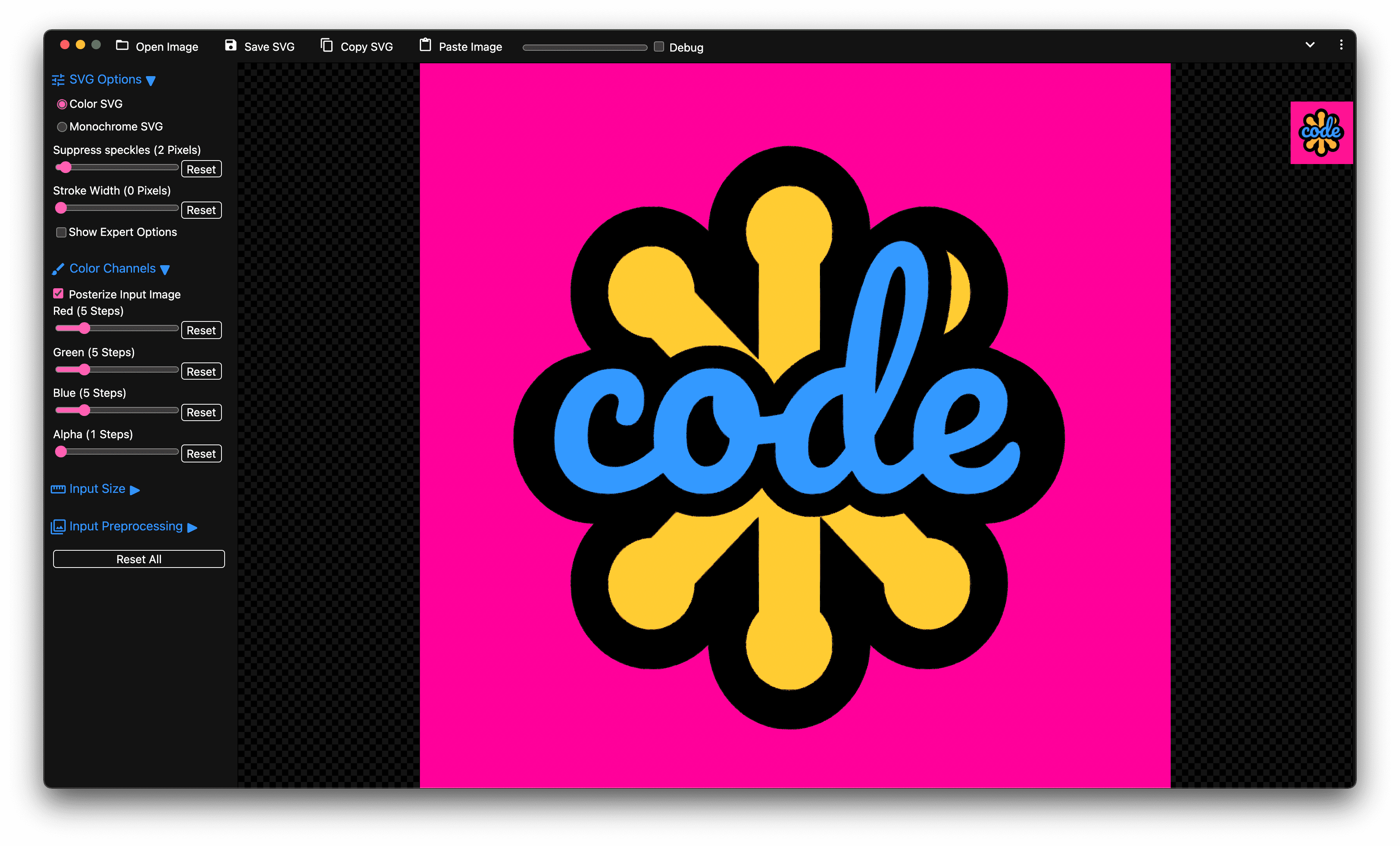Select the Monochrome SVG radio button

click(x=62, y=126)
